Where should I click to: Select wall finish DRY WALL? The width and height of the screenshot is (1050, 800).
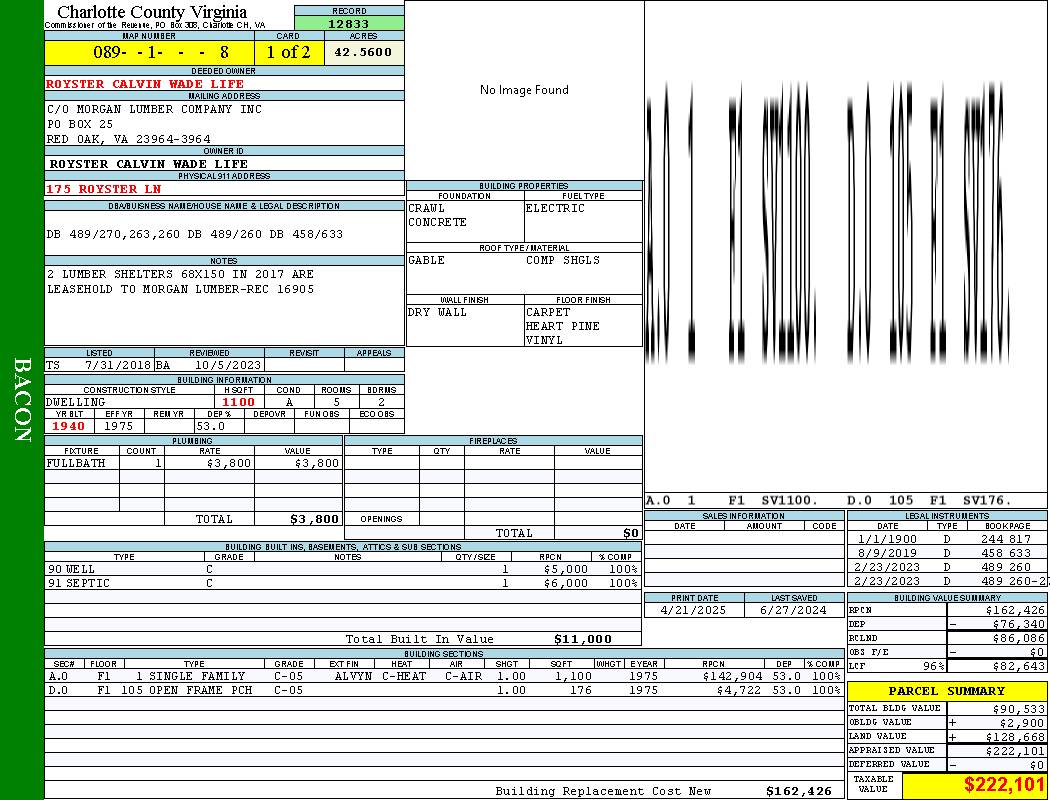tap(437, 312)
